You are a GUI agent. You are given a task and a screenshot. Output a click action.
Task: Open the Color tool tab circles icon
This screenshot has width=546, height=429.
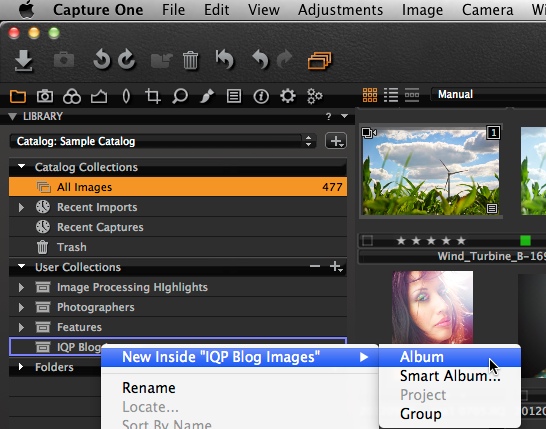(72, 96)
